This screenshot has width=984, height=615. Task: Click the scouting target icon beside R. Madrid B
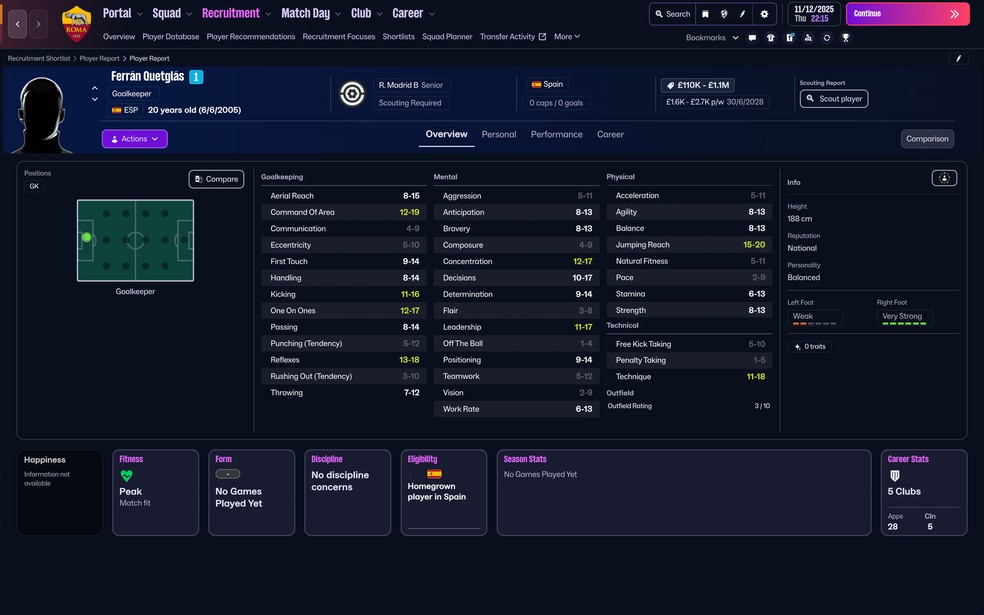pos(352,93)
